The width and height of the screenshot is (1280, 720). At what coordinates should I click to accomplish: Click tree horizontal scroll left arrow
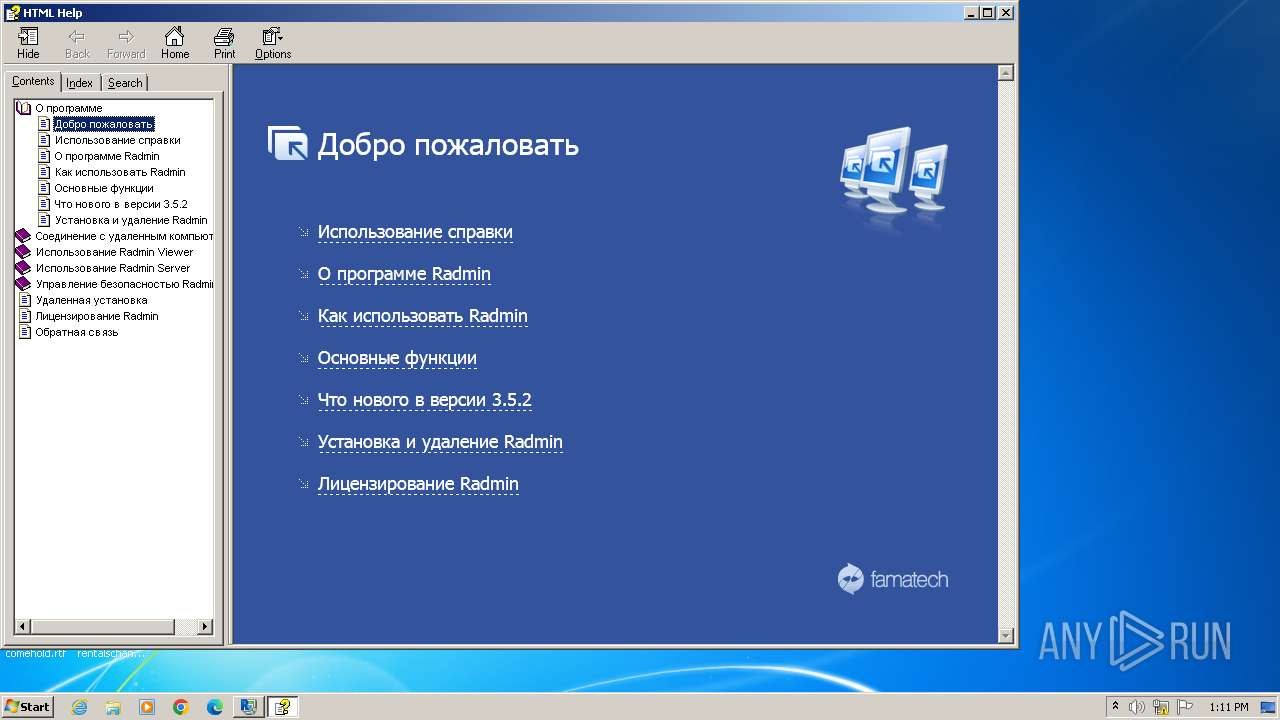click(x=22, y=627)
